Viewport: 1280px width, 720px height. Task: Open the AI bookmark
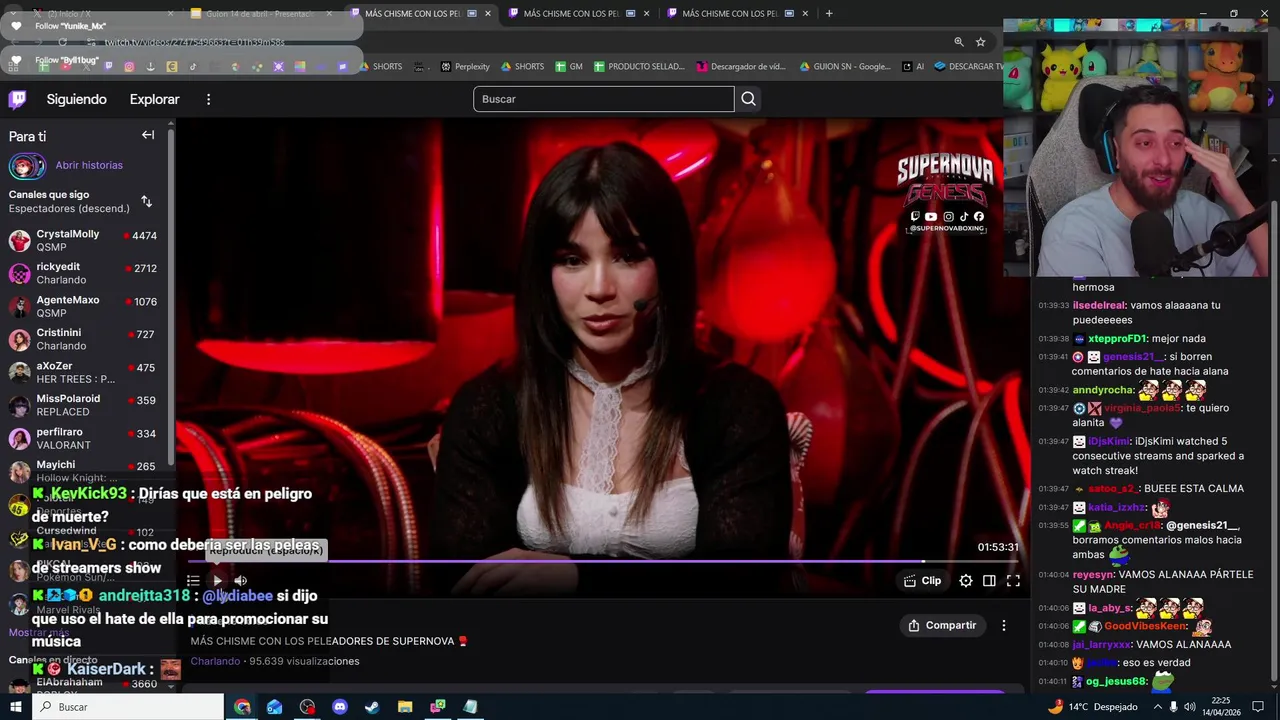point(913,67)
